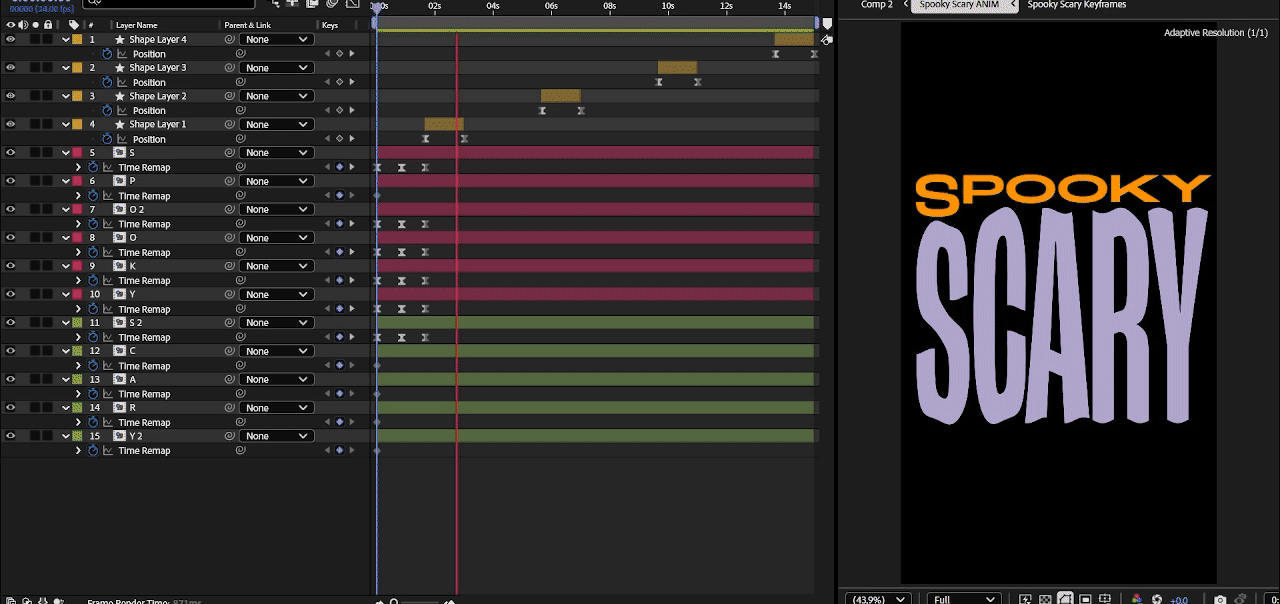Viewport: 1280px width, 604px height.
Task: Click graph icon beside layer P Time Remap
Action: 109,196
